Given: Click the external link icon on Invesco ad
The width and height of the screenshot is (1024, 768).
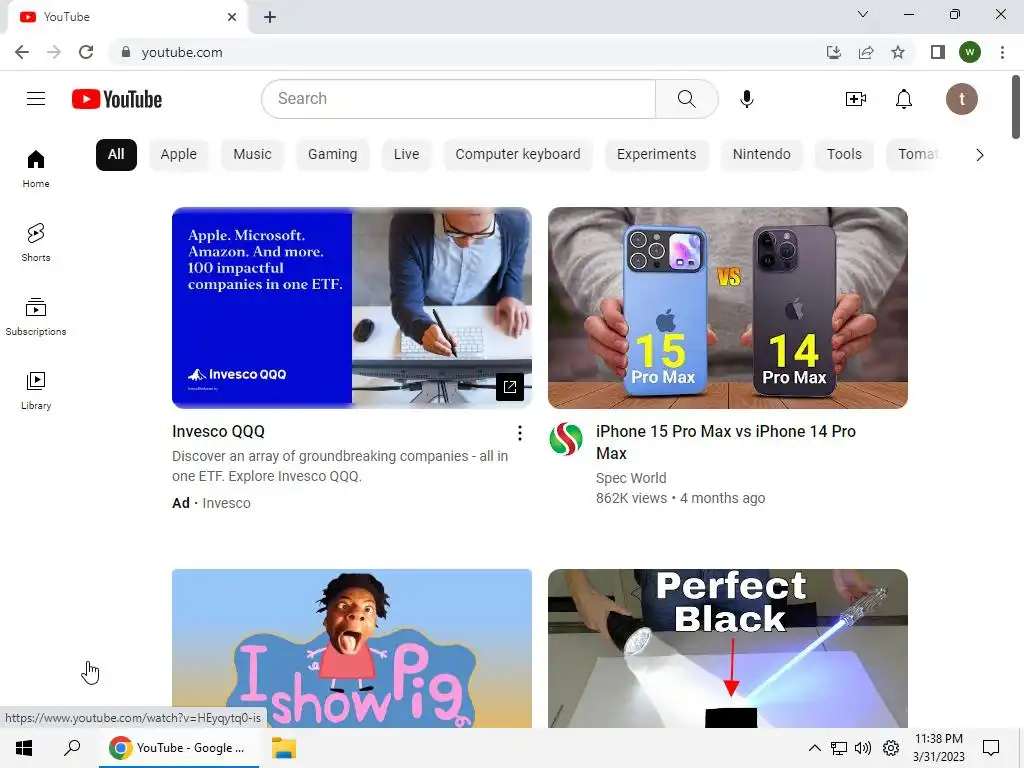Looking at the screenshot, I should coord(510,387).
